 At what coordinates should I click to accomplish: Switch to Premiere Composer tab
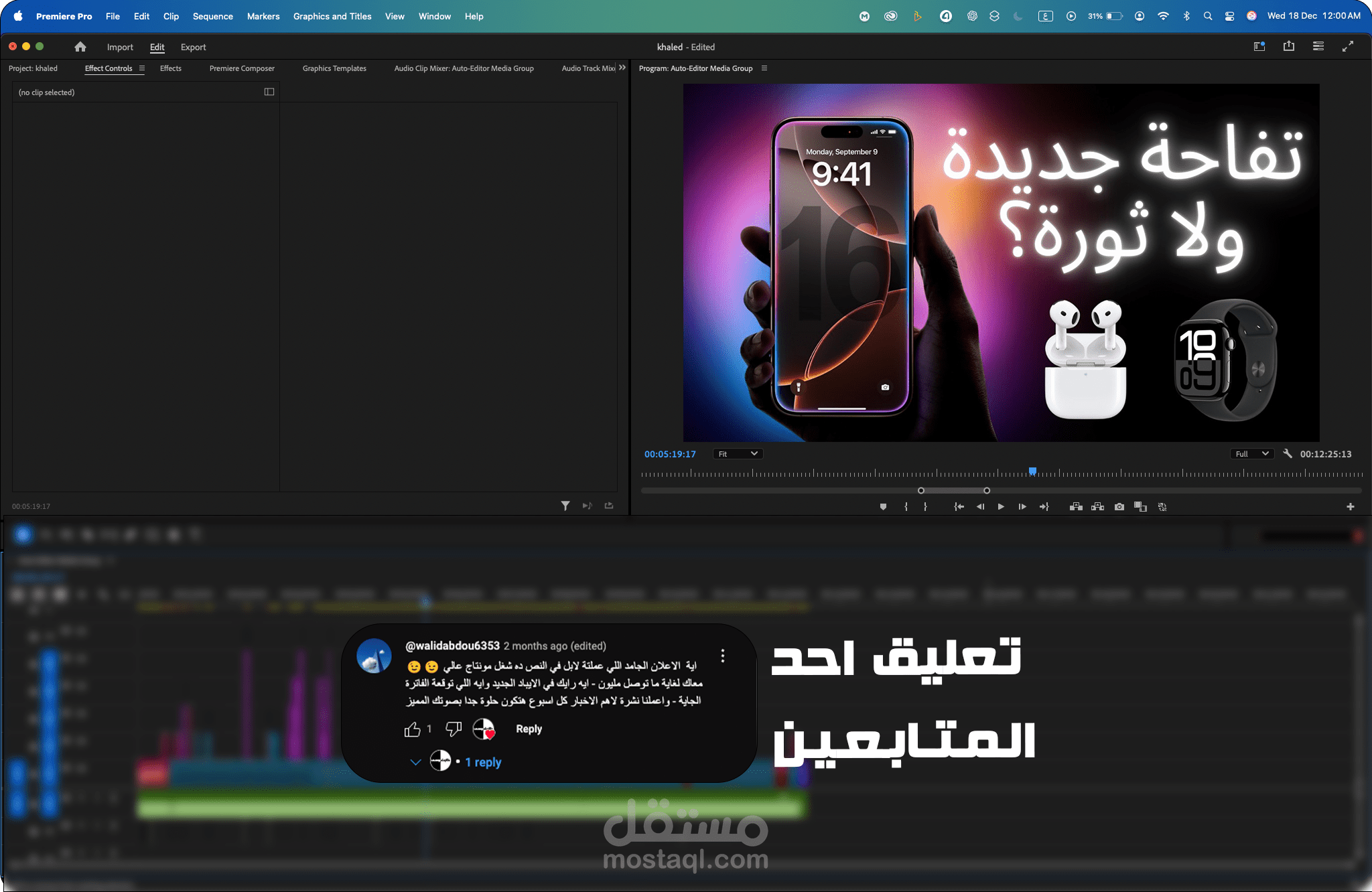coord(242,68)
